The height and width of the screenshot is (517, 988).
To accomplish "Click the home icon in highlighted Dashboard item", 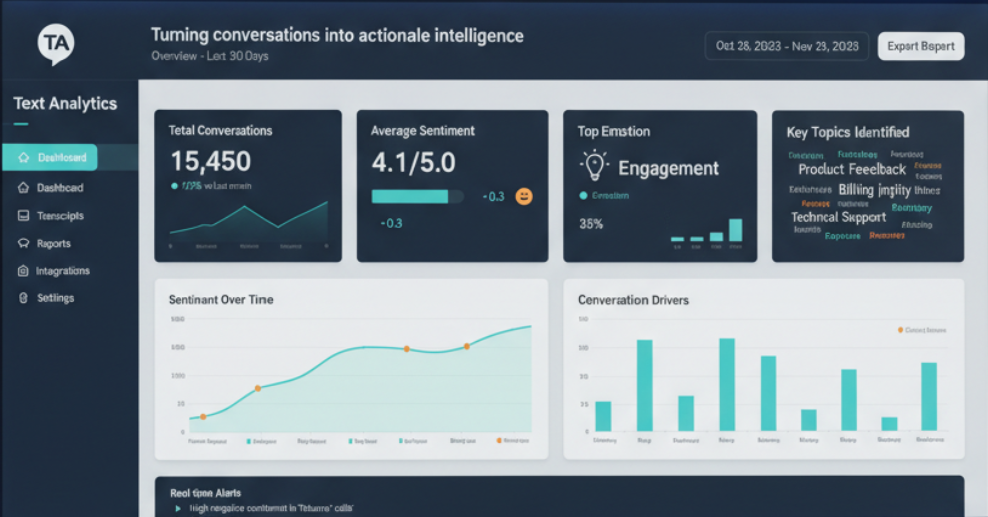I will 24,158.
